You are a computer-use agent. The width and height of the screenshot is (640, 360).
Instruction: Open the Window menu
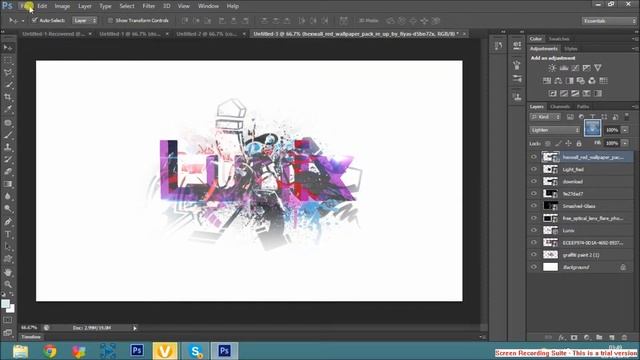(x=208, y=6)
